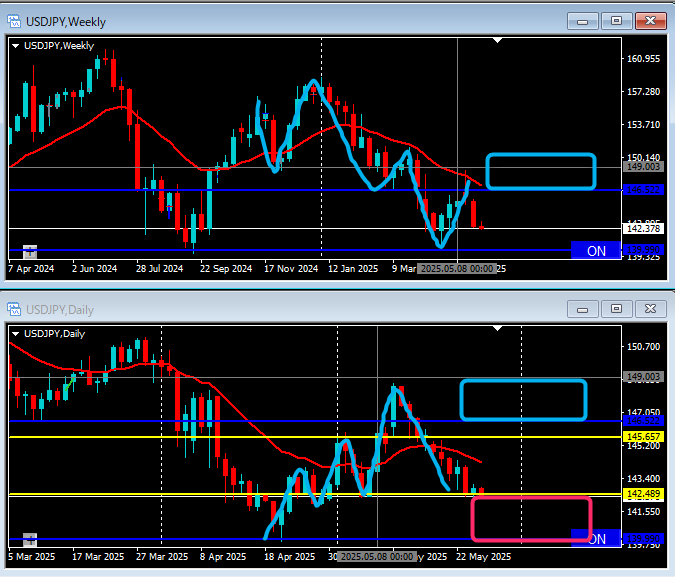This screenshot has height=577, width=675.
Task: Close the USDJPY,Daily chart window
Action: coord(650,309)
